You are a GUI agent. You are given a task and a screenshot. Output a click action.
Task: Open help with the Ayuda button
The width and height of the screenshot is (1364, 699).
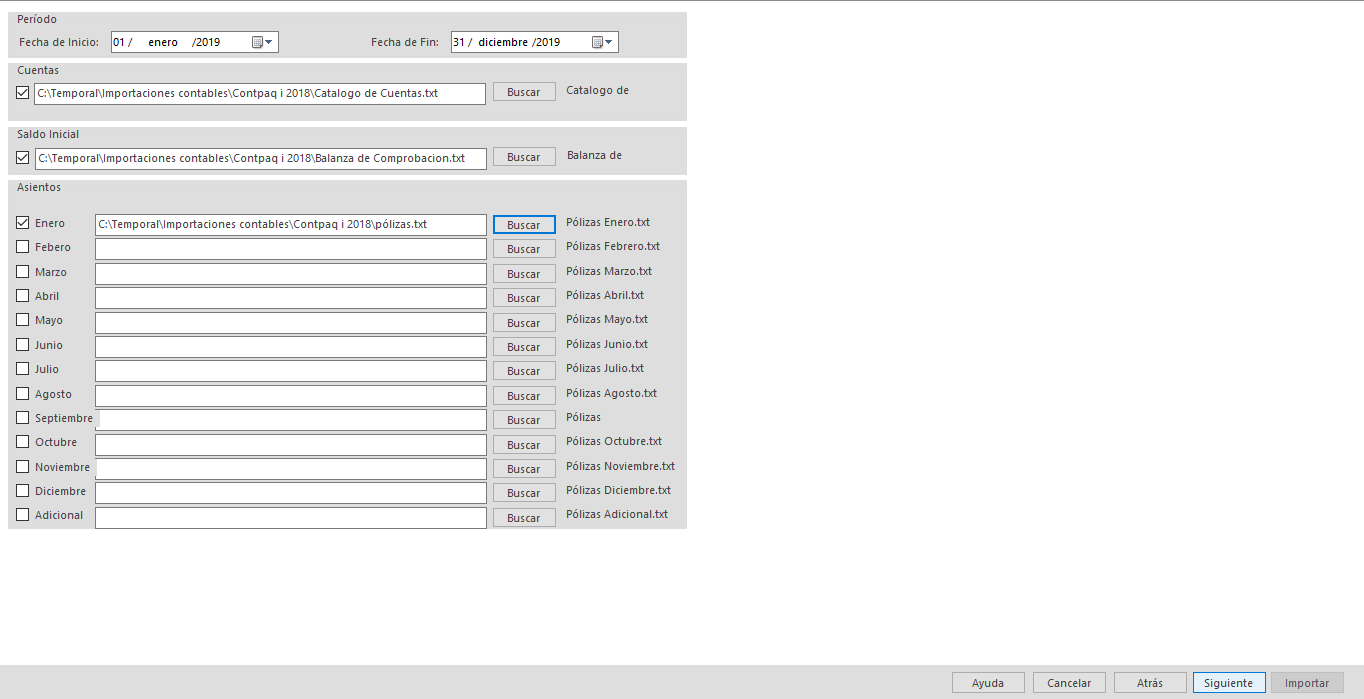point(988,683)
